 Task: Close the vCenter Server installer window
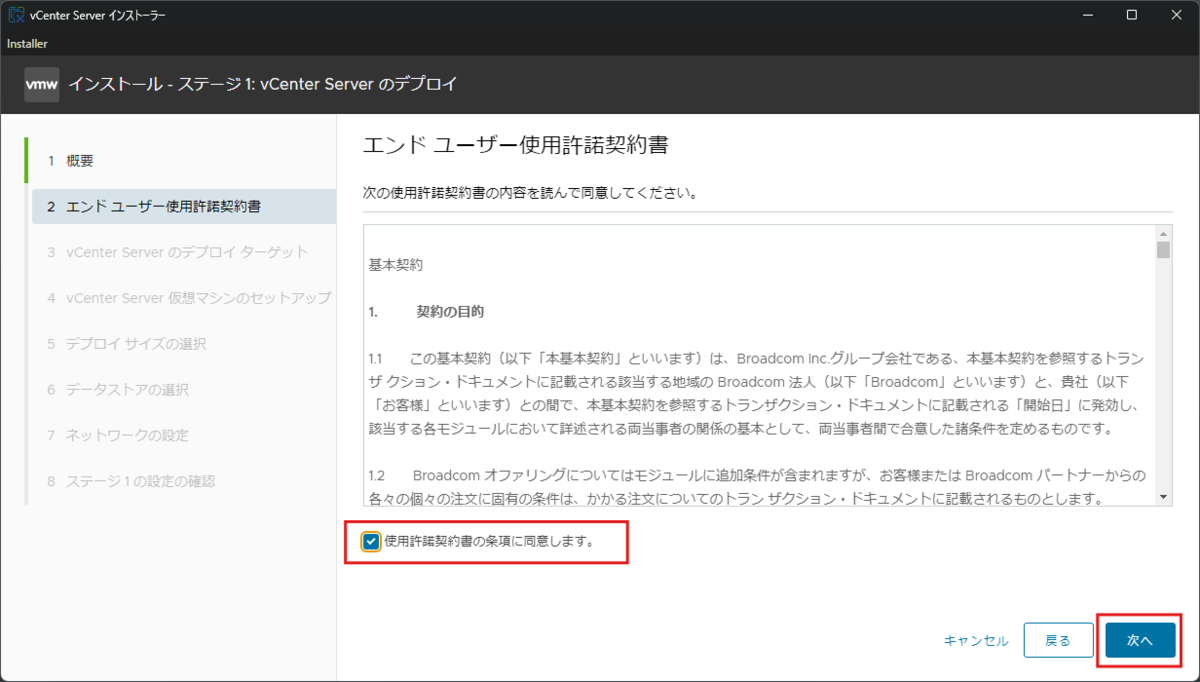tap(1177, 15)
